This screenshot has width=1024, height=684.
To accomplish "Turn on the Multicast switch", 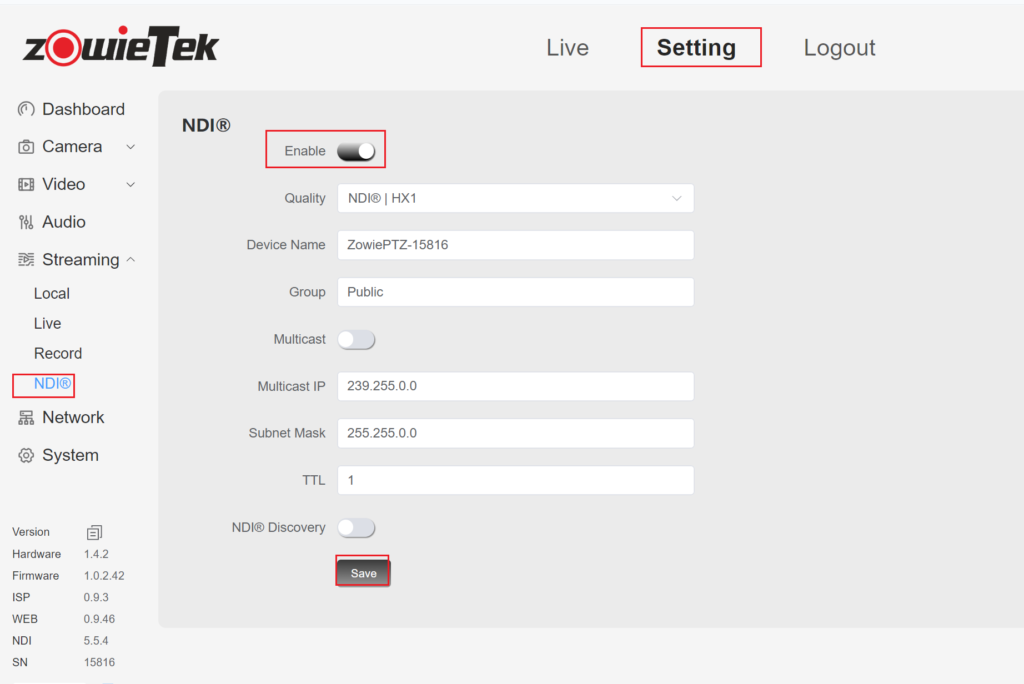I will coord(356,340).
